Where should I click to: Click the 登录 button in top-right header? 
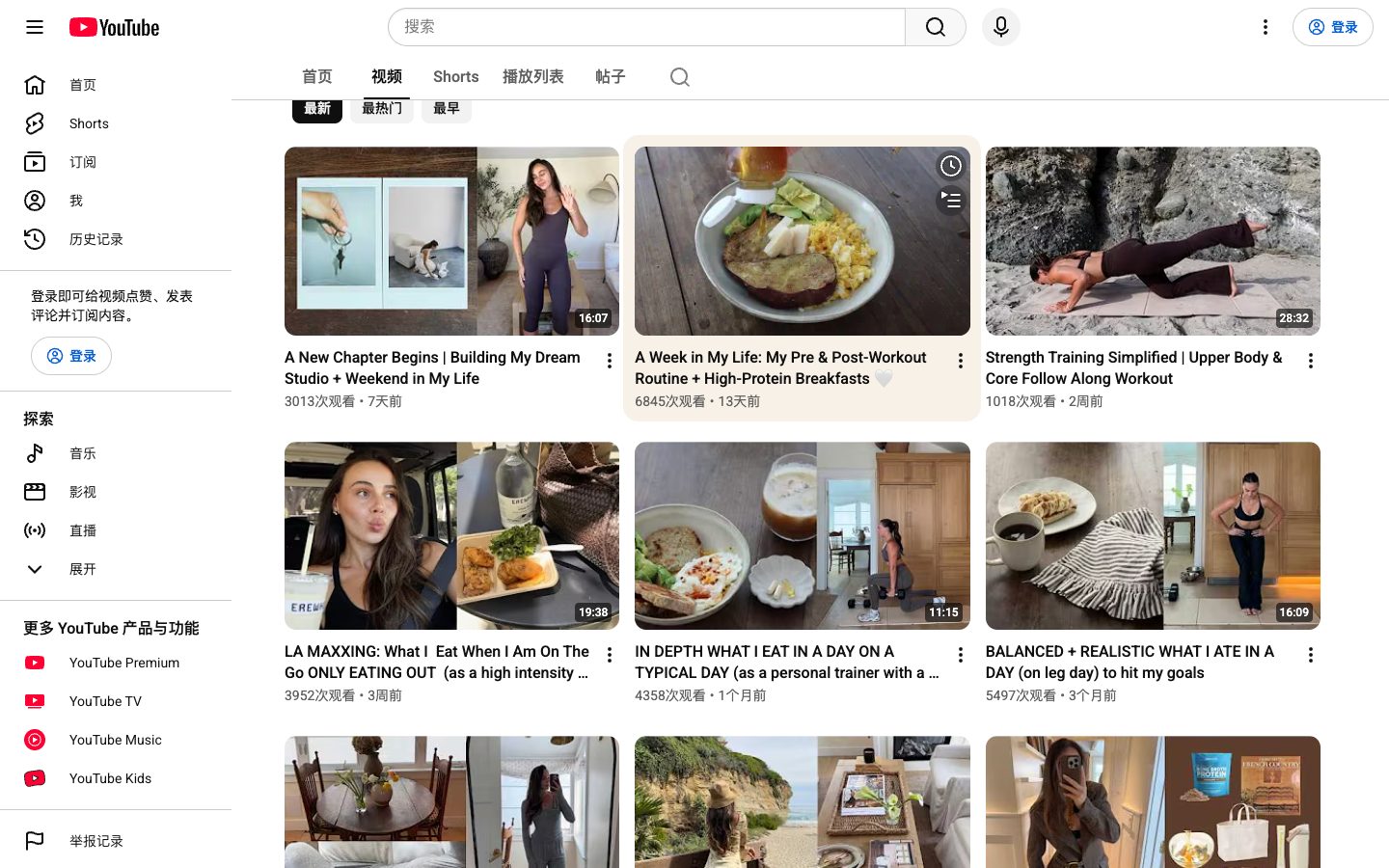point(1333,27)
